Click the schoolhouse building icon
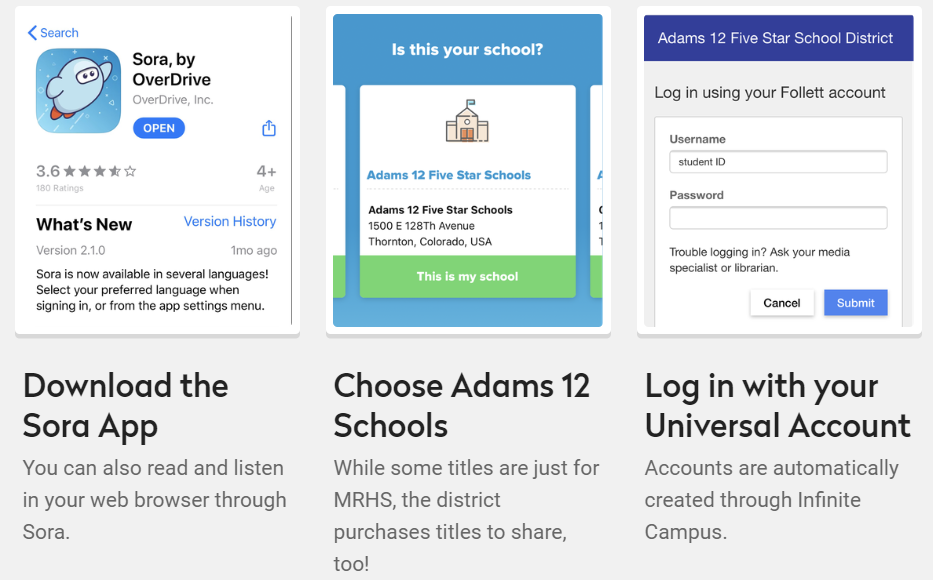This screenshot has width=933, height=580. pos(467,121)
